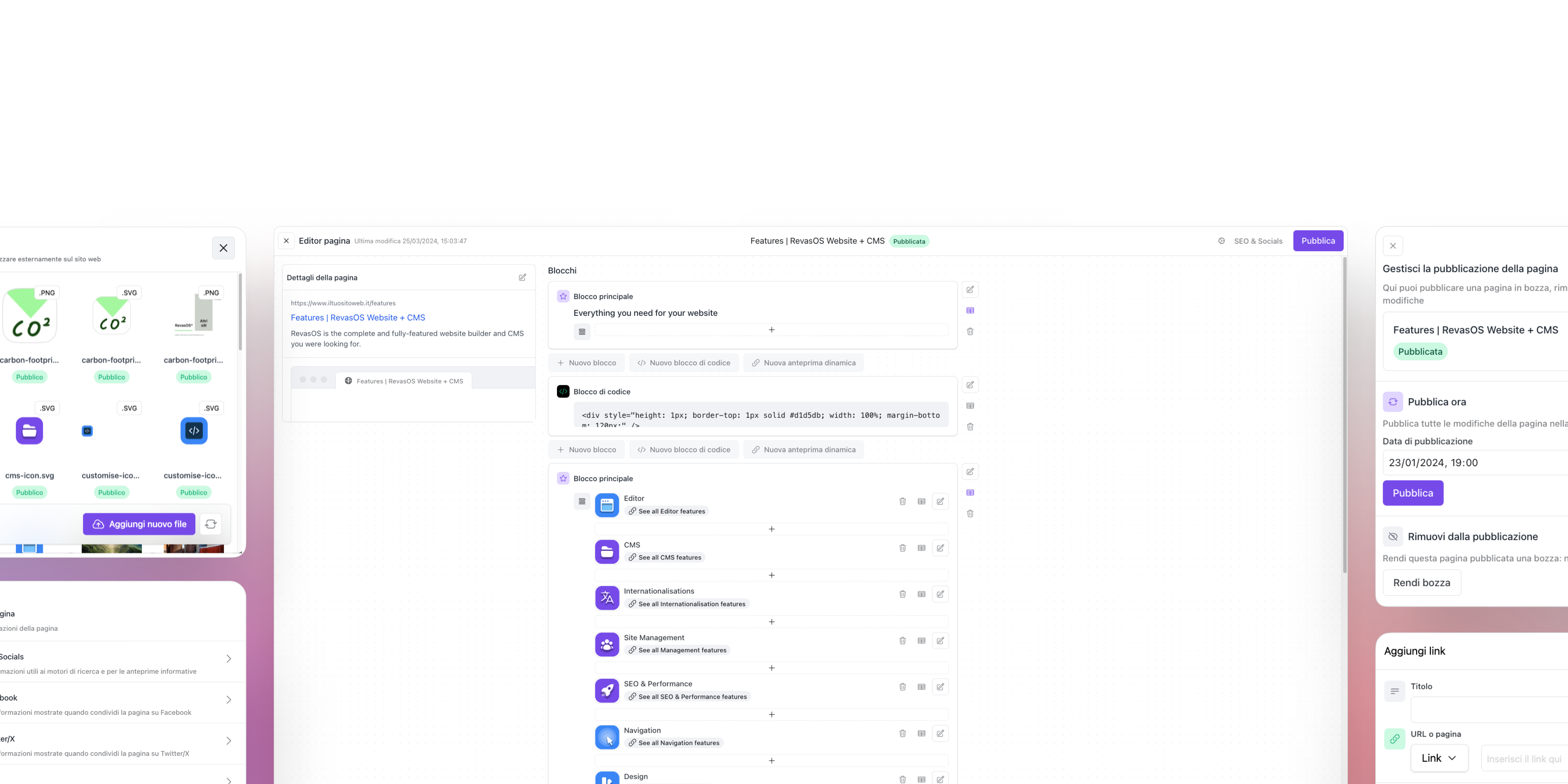Add item below Everything you need text
The width and height of the screenshot is (1568, 784).
click(x=771, y=330)
